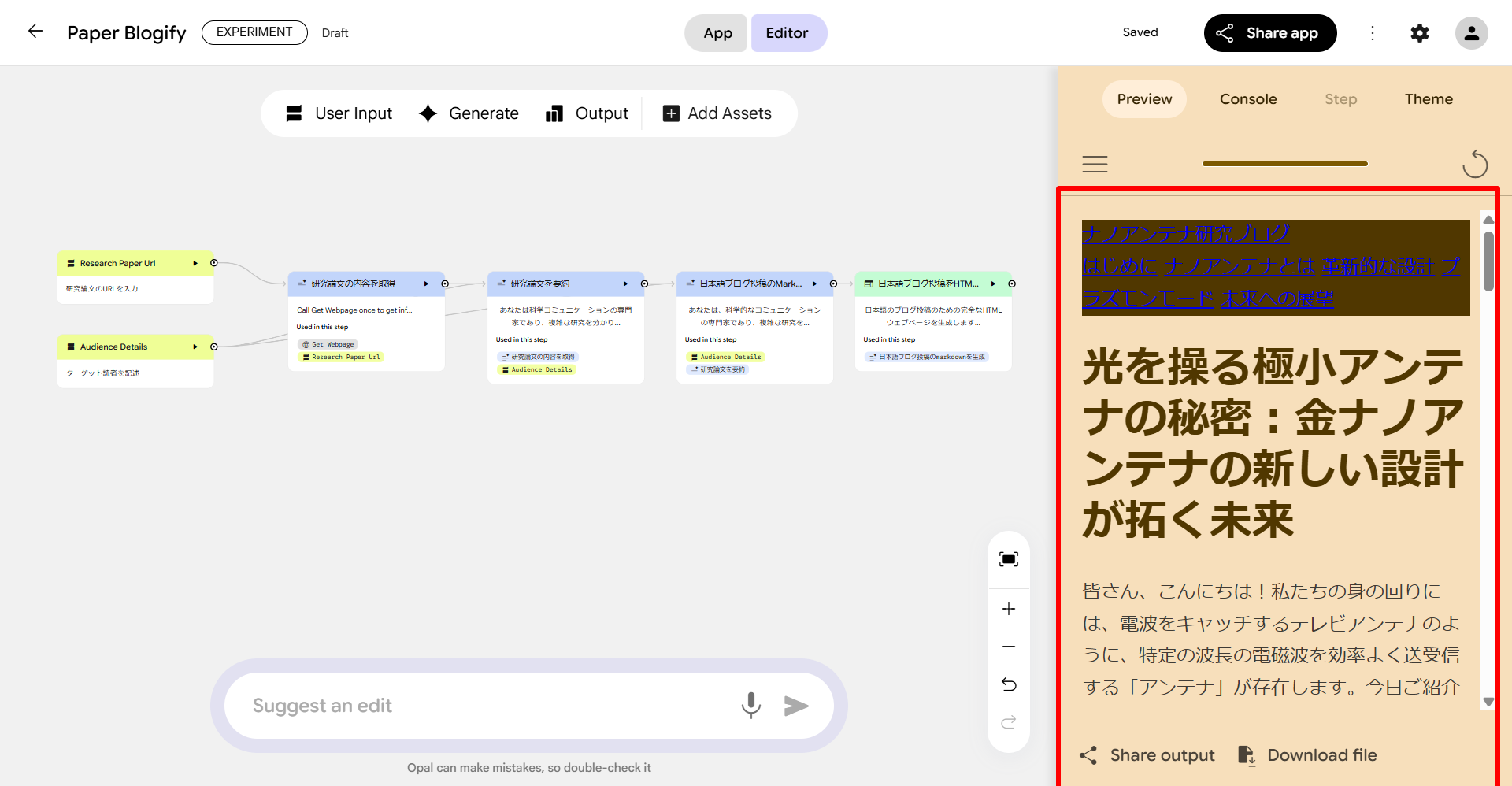Open the settings gear icon
This screenshot has height=786, width=1512.
1419,33
